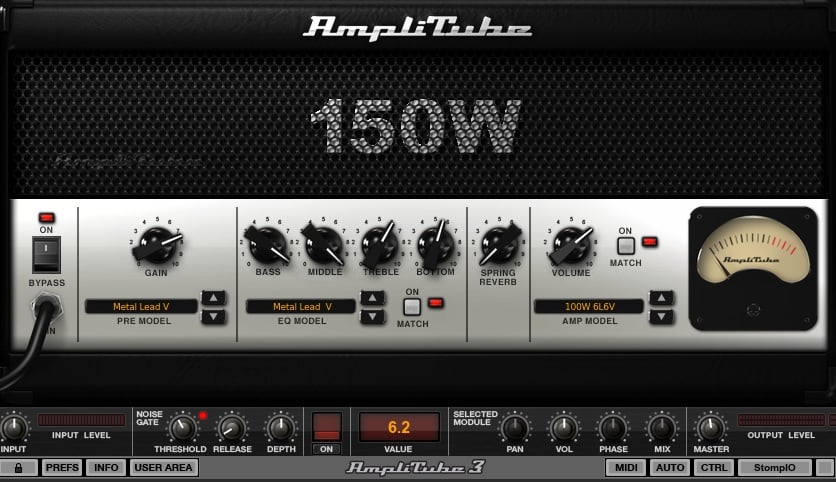This screenshot has height=482, width=836.
Task: Toggle the Amp Model Match button
Action: [625, 246]
